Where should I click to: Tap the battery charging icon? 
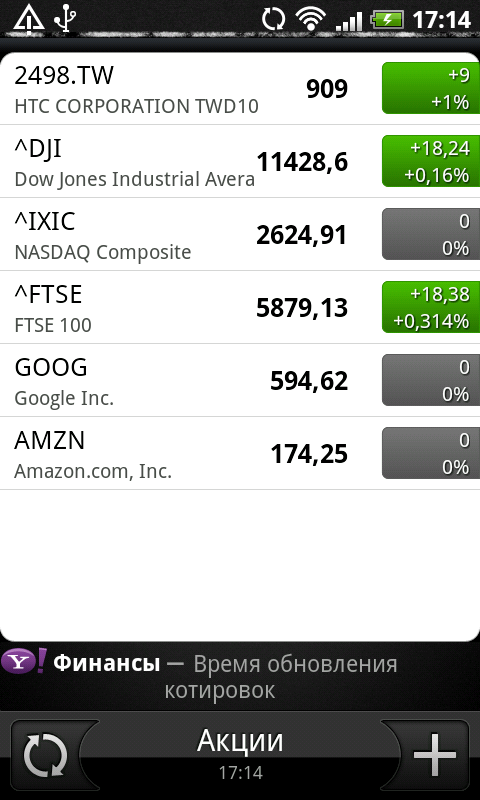pyautogui.click(x=388, y=20)
